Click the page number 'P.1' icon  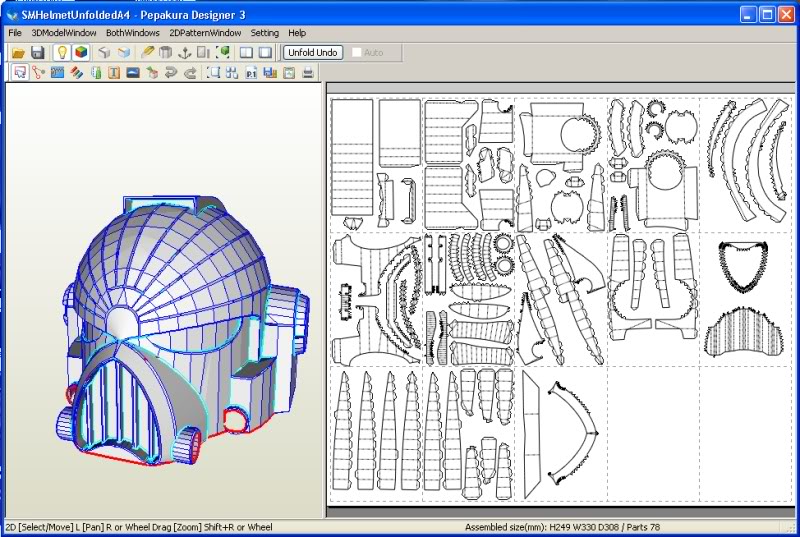[251, 72]
